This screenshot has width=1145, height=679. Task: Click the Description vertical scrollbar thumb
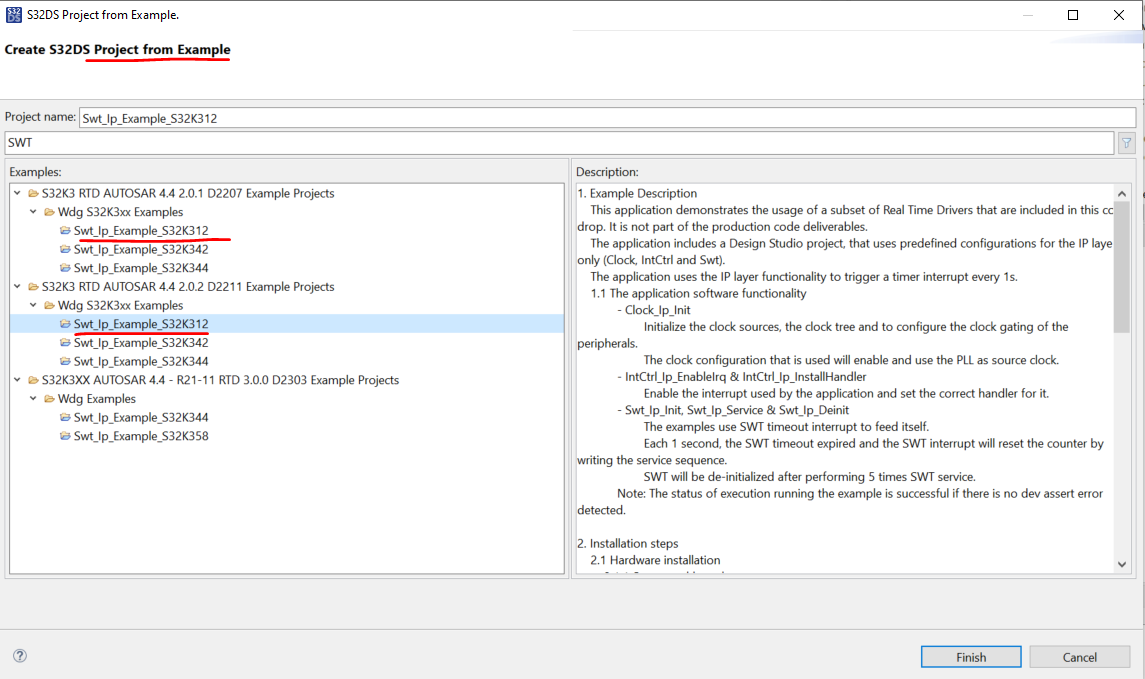click(1122, 268)
